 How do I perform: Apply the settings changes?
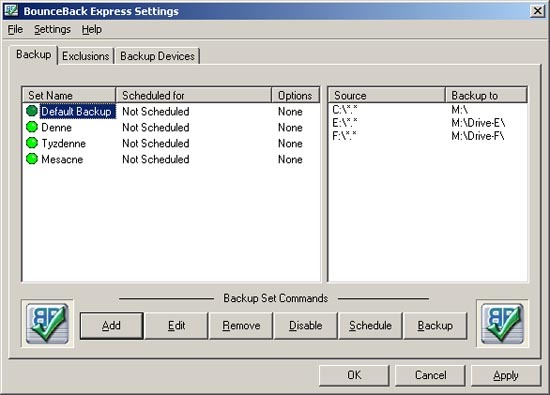[x=506, y=375]
